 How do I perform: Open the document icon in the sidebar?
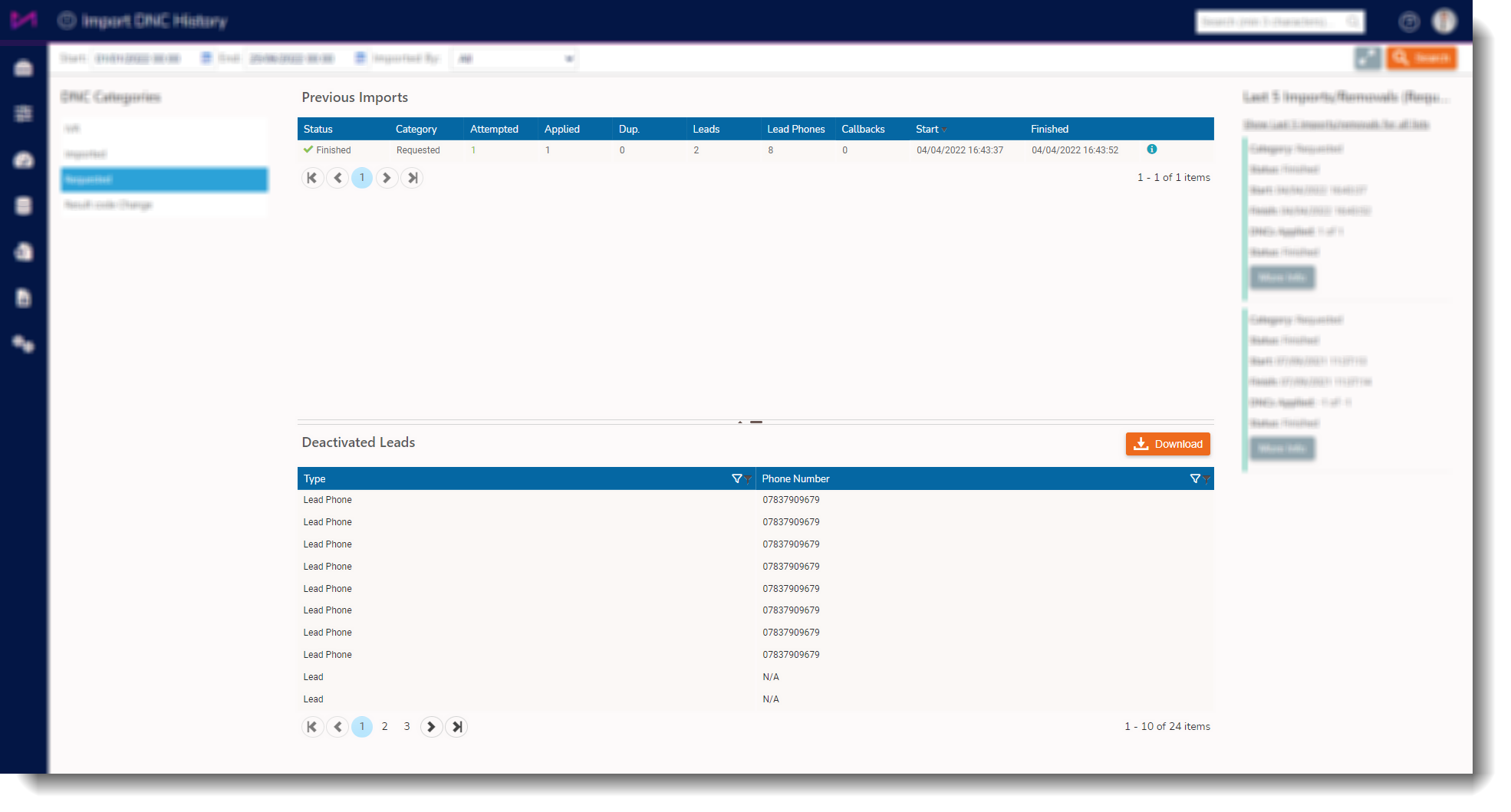tap(24, 298)
